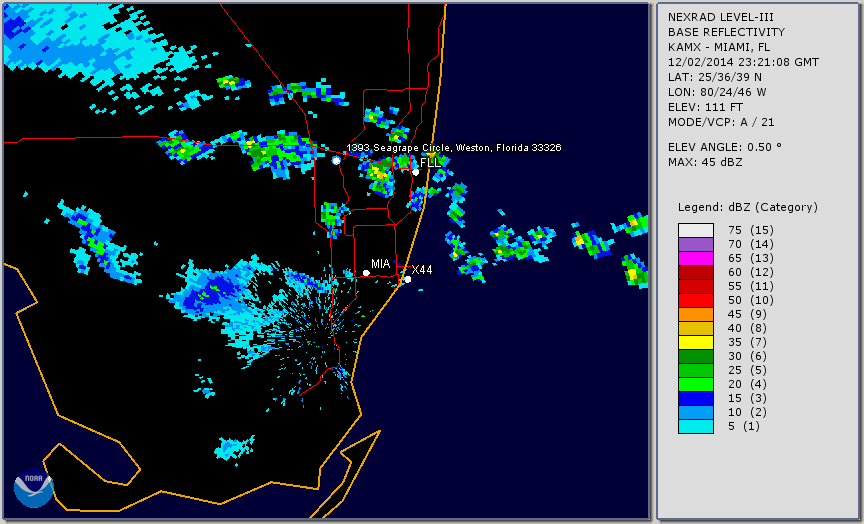This screenshot has width=864, height=524.
Task: Click the FLL map label
Action: 430,163
